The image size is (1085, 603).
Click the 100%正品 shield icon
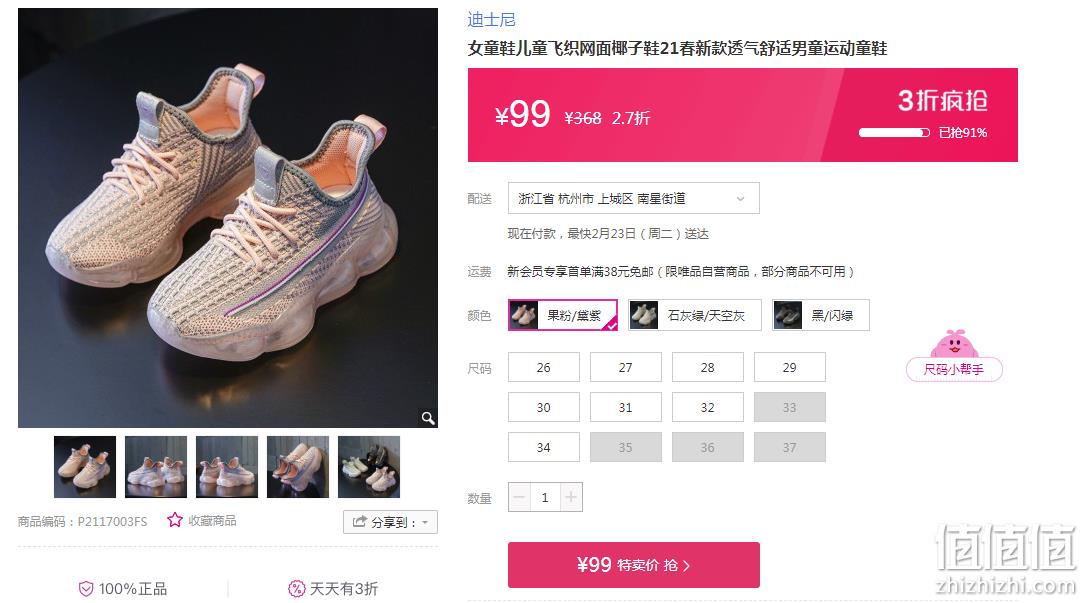[x=86, y=588]
